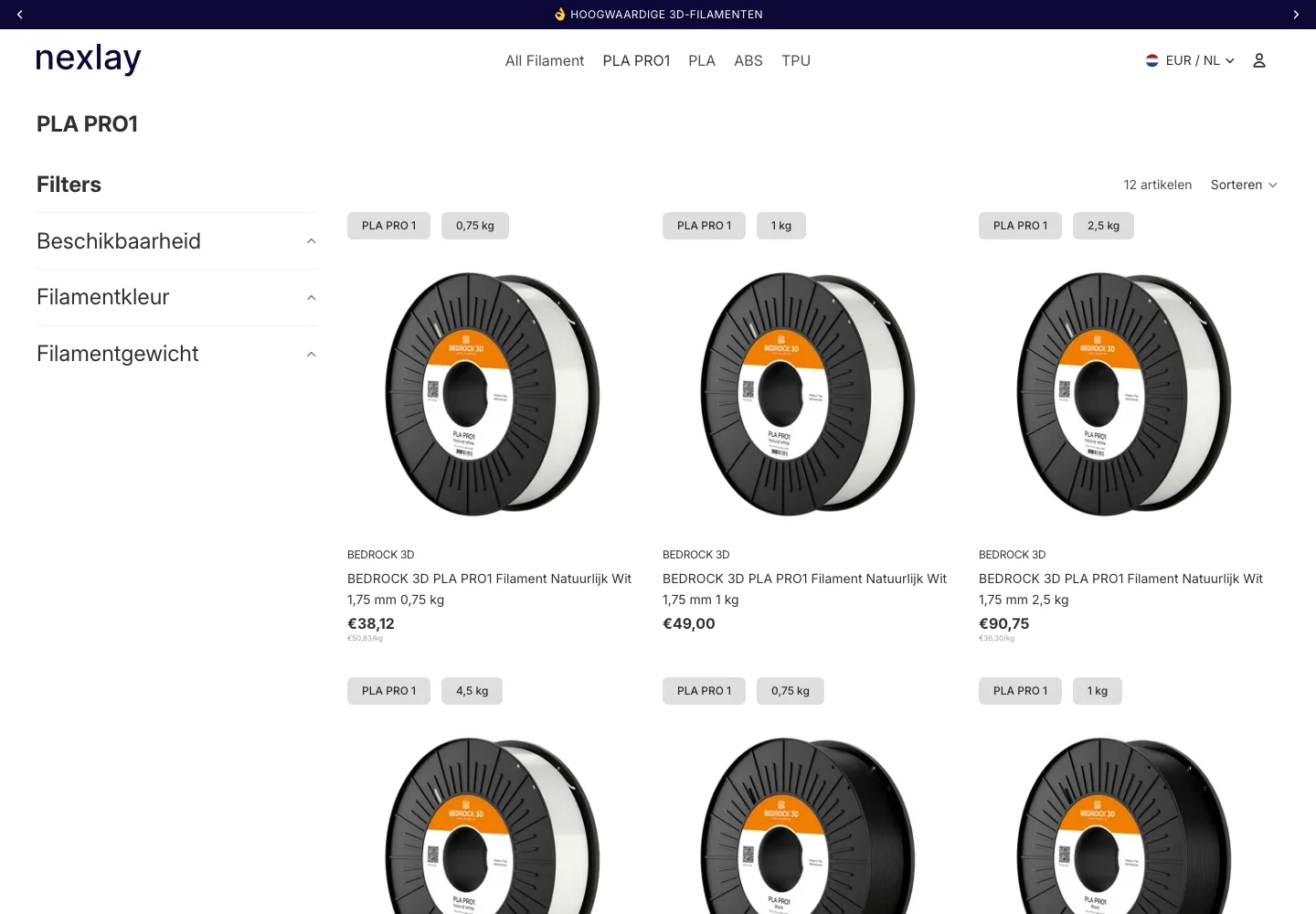This screenshot has height=914, width=1316.
Task: Open the ABS navigation item
Action: [748, 60]
